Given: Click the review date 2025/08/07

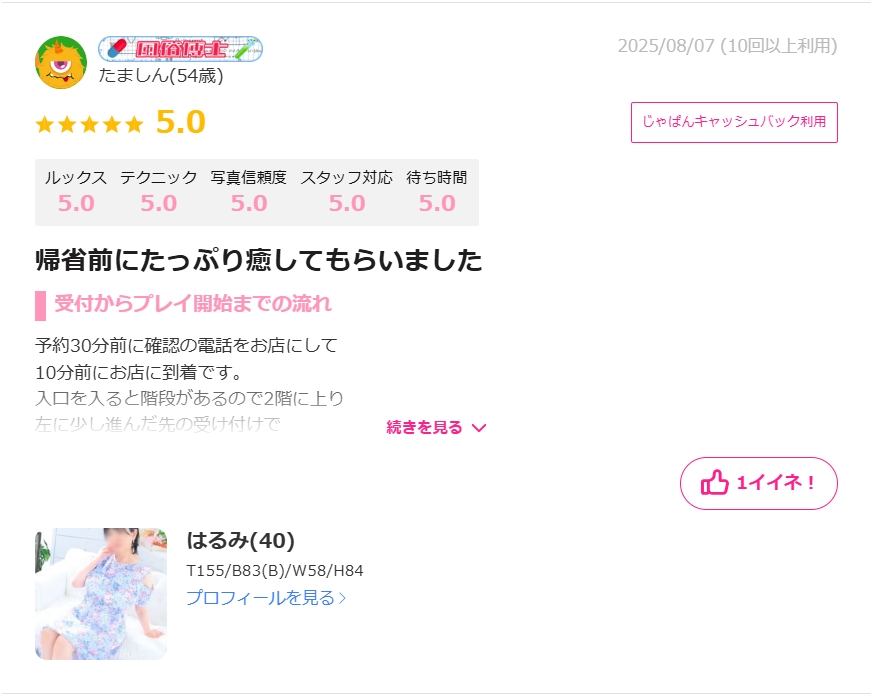Looking at the screenshot, I should coord(666,46).
